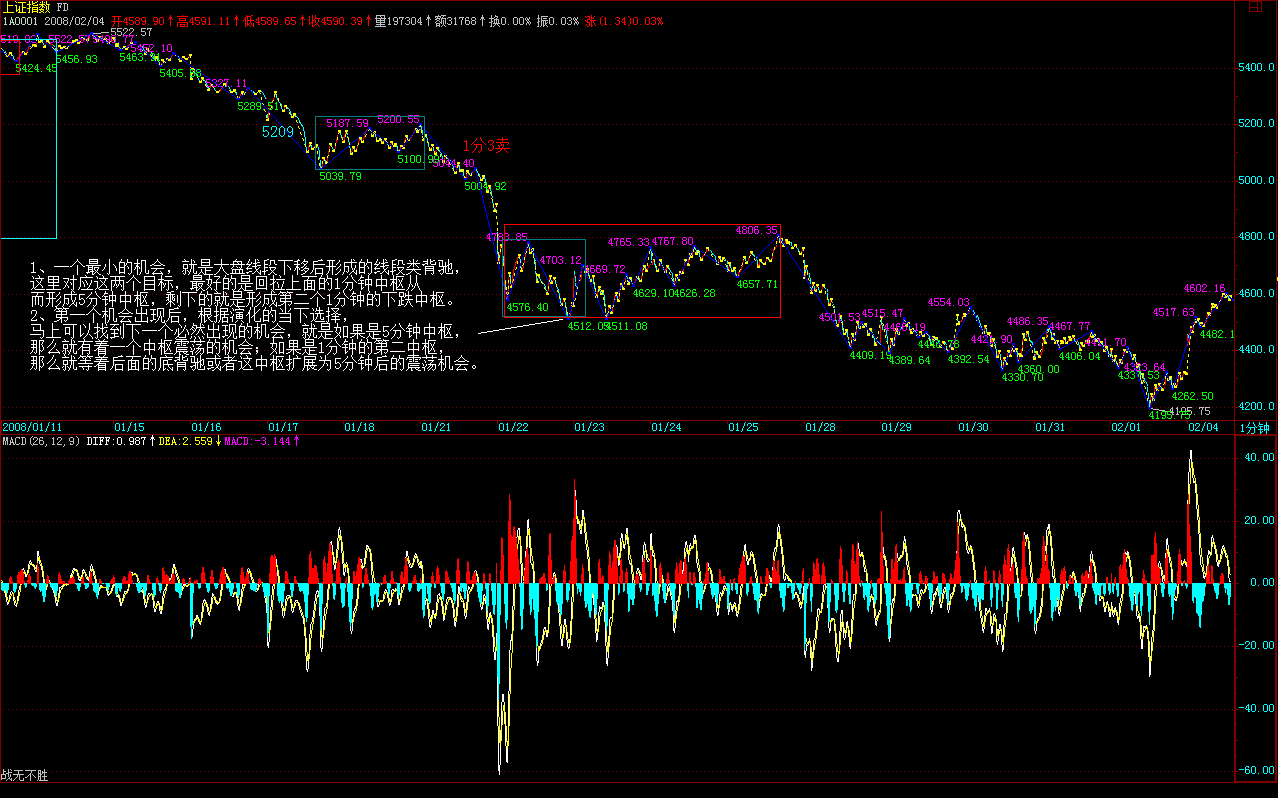
Task: Click the 4602.16 high label near chart end
Action: tap(1205, 288)
